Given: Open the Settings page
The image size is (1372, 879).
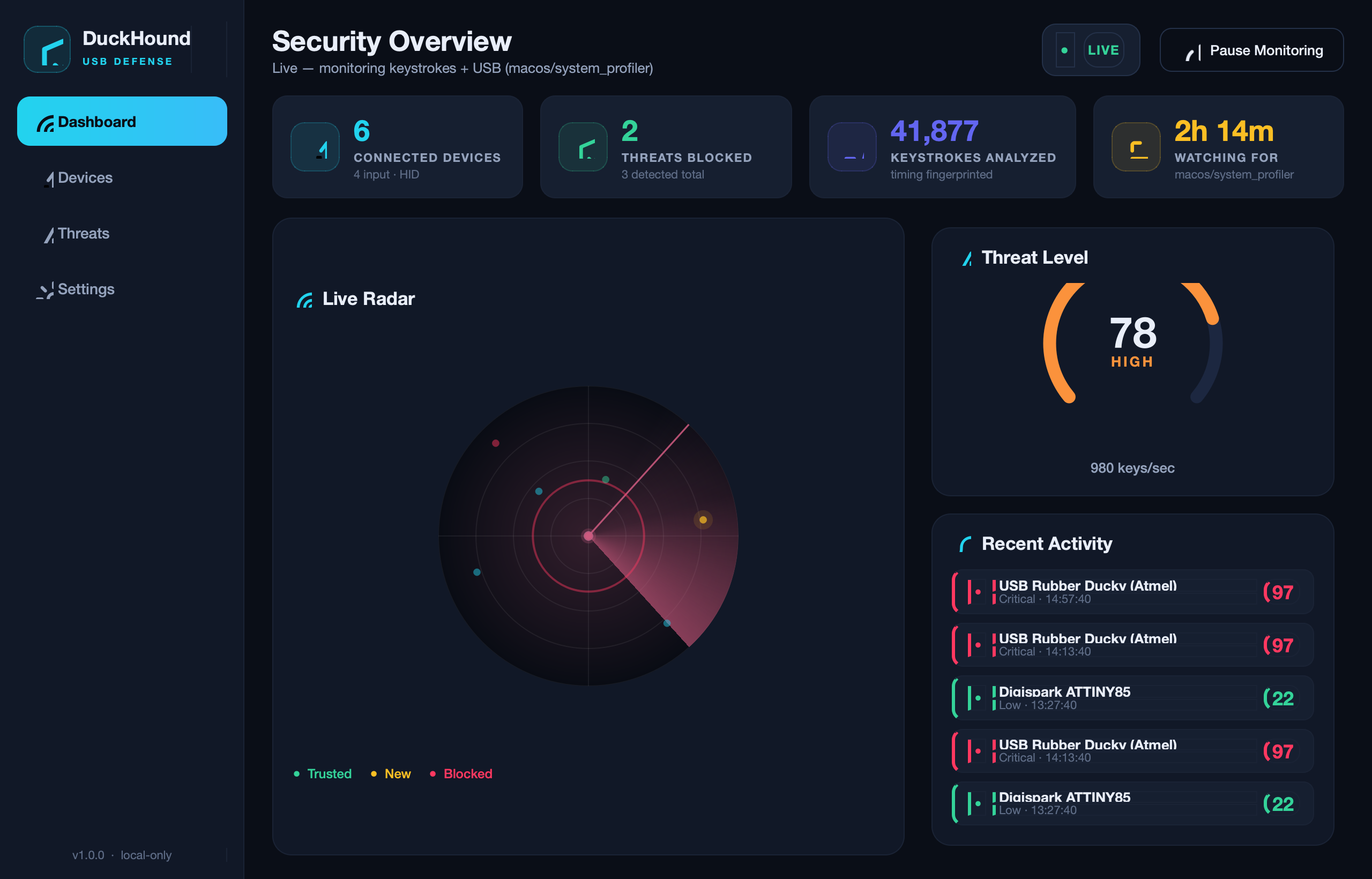Looking at the screenshot, I should (122, 289).
